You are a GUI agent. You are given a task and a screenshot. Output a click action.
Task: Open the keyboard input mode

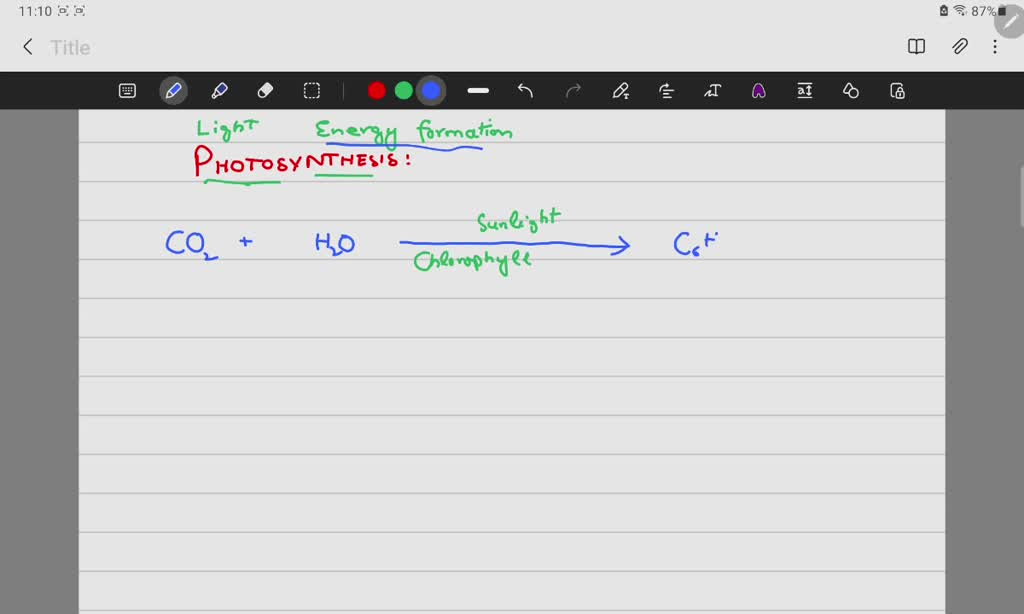127,90
